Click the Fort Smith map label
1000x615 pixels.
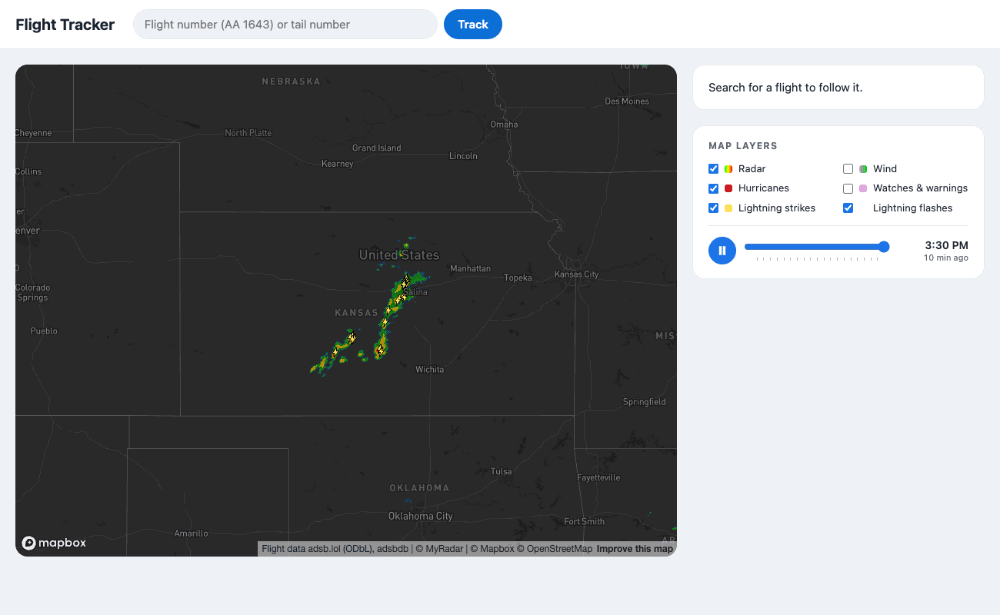[x=584, y=521]
